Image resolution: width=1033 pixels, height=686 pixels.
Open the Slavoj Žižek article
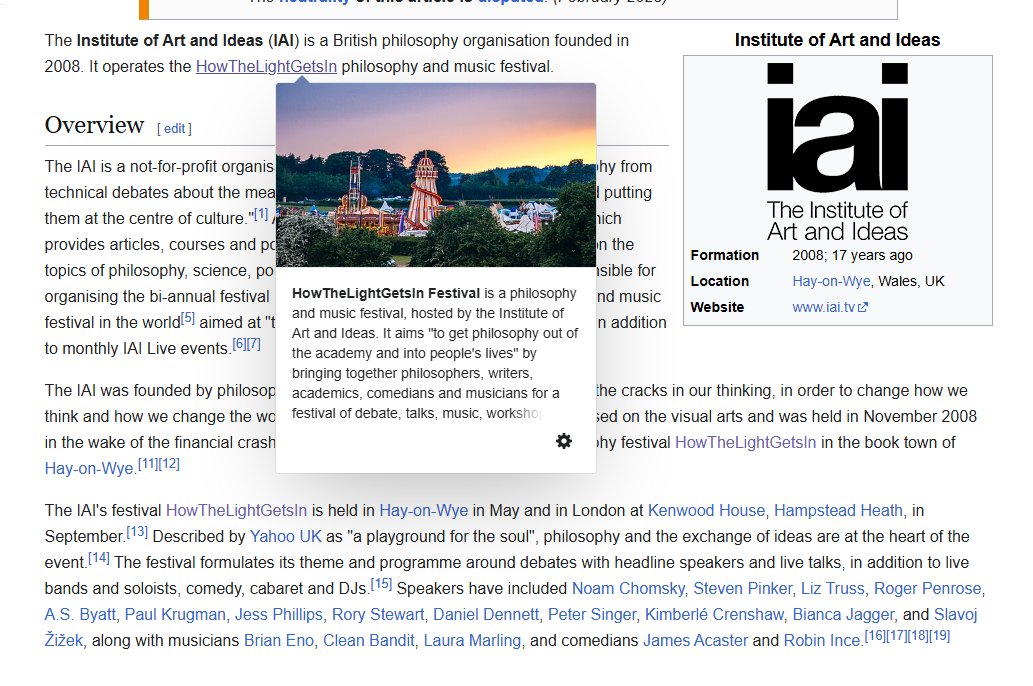point(955,615)
